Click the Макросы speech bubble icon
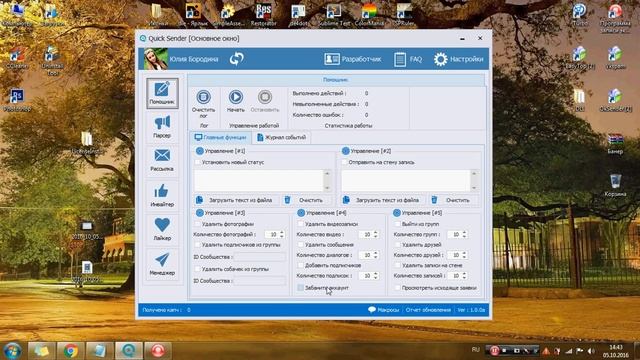 click(x=372, y=310)
